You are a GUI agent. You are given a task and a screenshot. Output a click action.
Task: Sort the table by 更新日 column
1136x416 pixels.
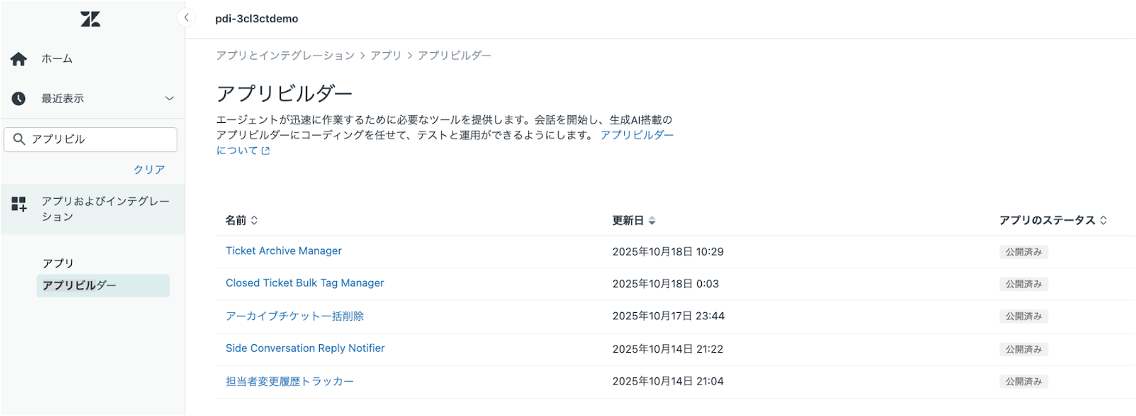(x=652, y=220)
